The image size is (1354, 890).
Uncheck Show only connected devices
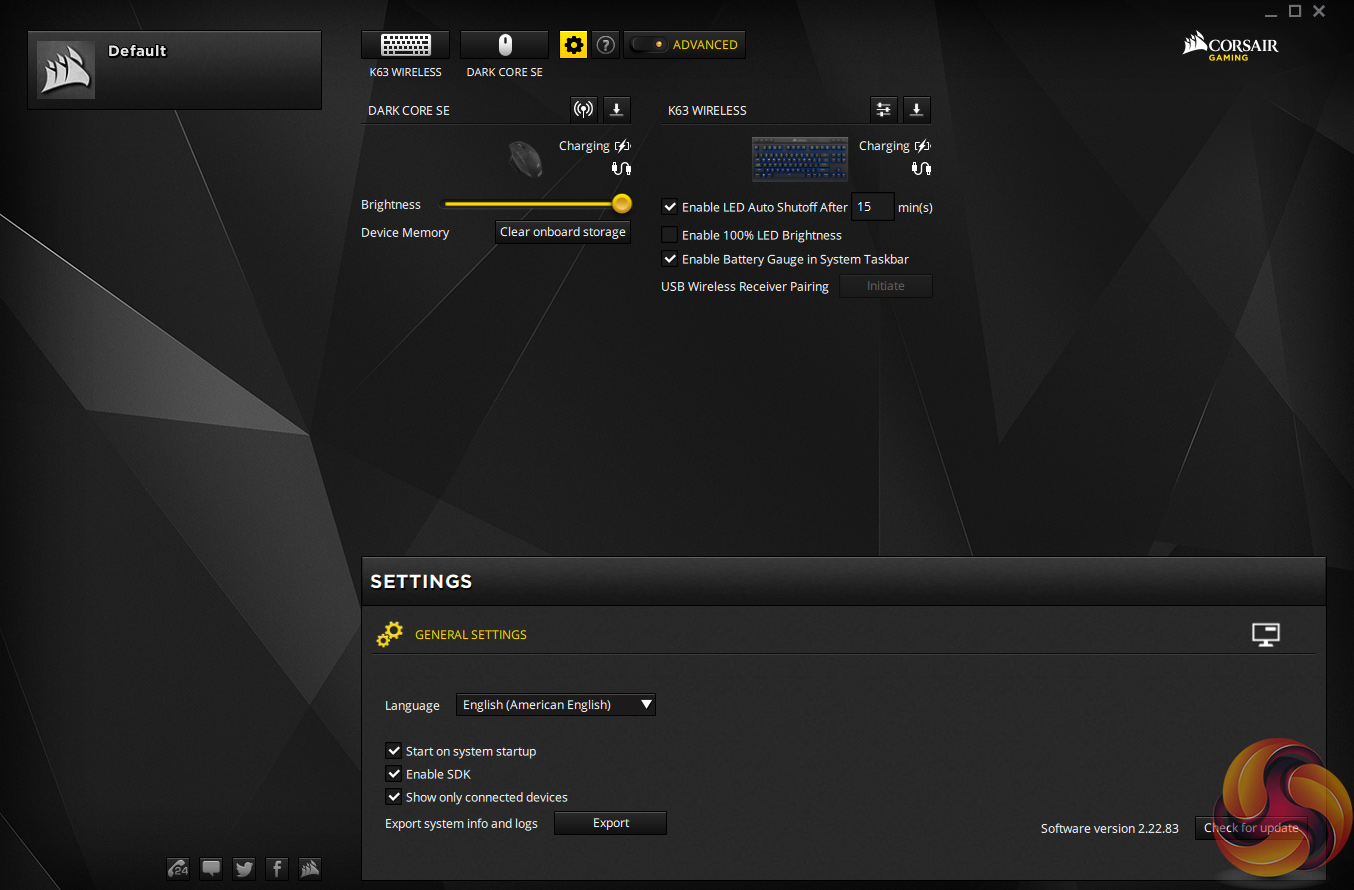click(x=394, y=797)
